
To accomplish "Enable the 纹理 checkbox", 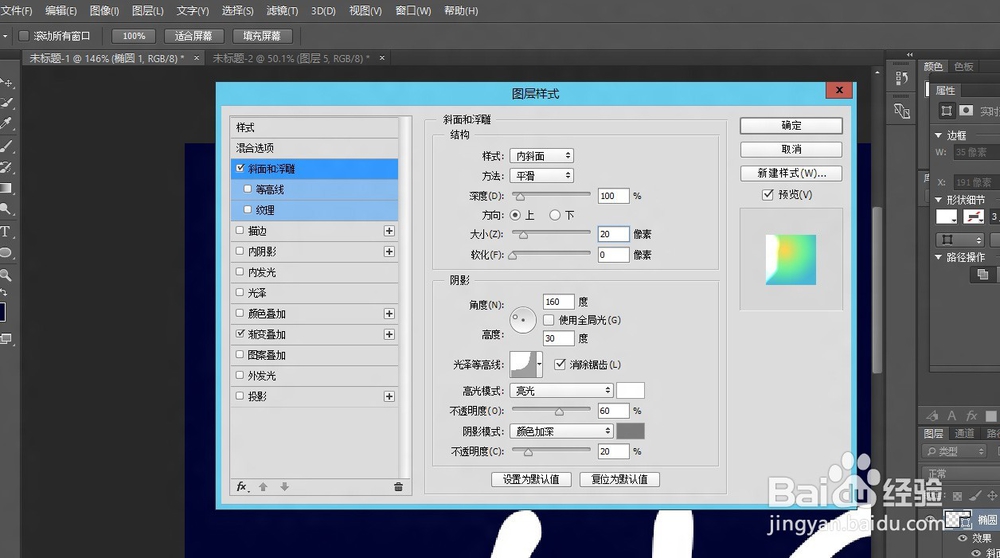I will (x=247, y=209).
